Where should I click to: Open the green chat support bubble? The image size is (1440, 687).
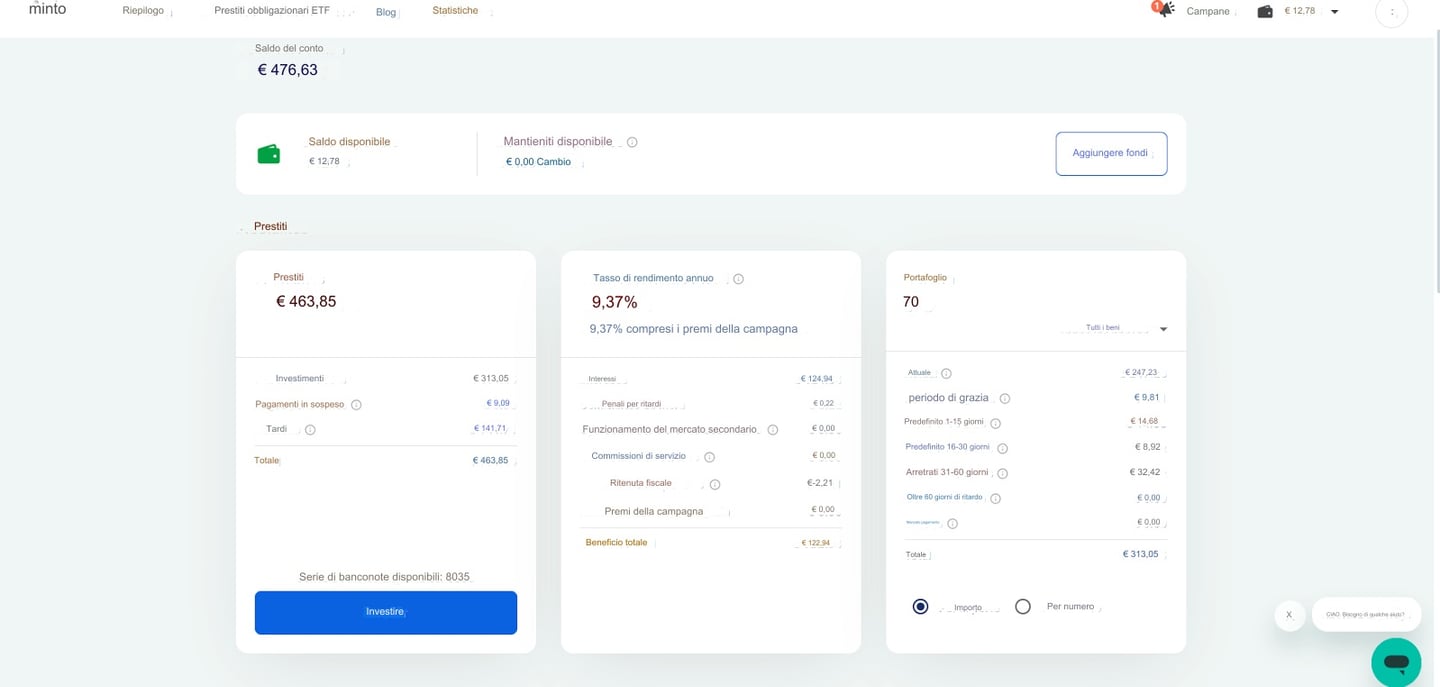1396,662
